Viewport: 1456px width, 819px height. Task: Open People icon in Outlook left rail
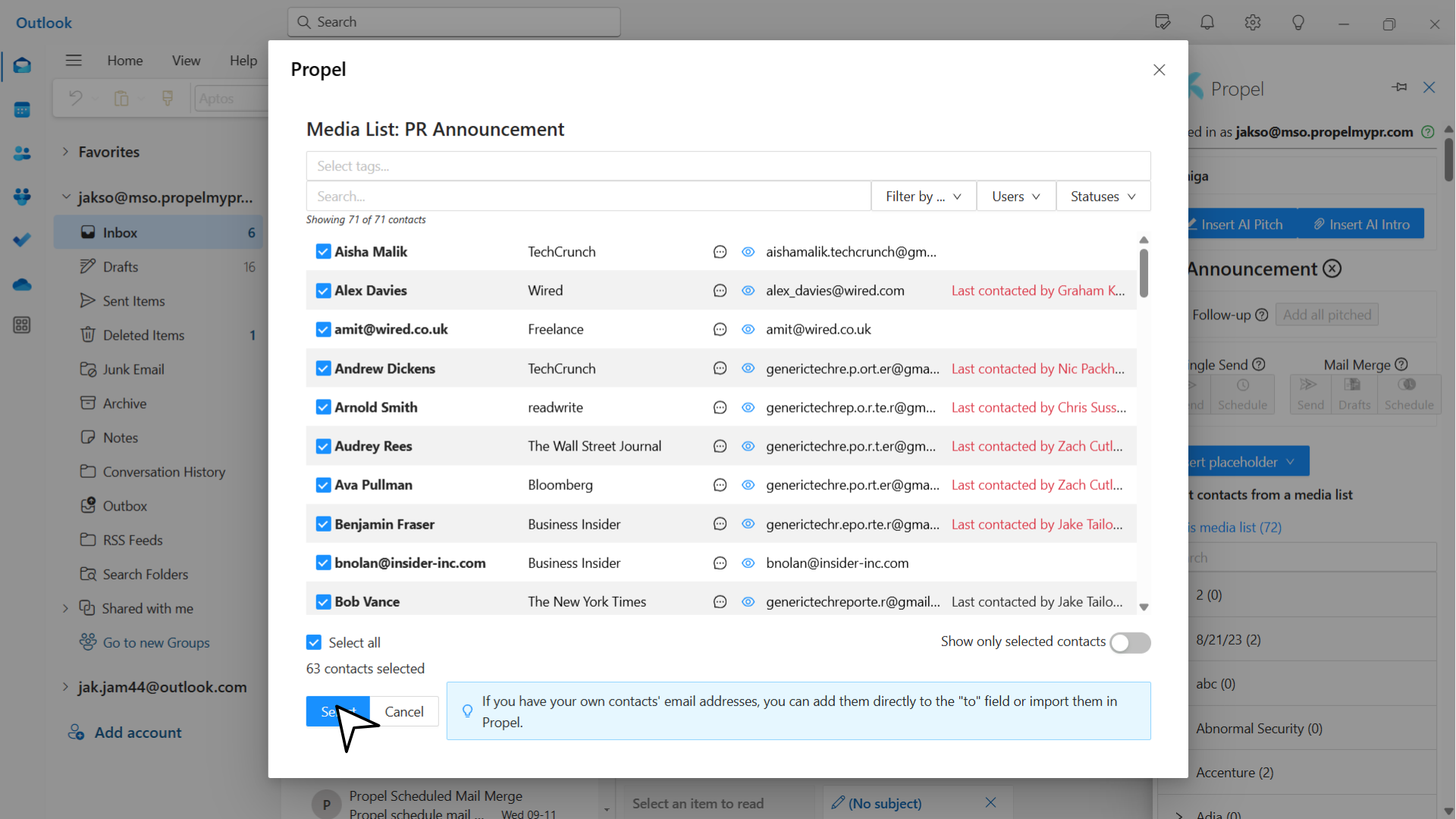pos(22,153)
